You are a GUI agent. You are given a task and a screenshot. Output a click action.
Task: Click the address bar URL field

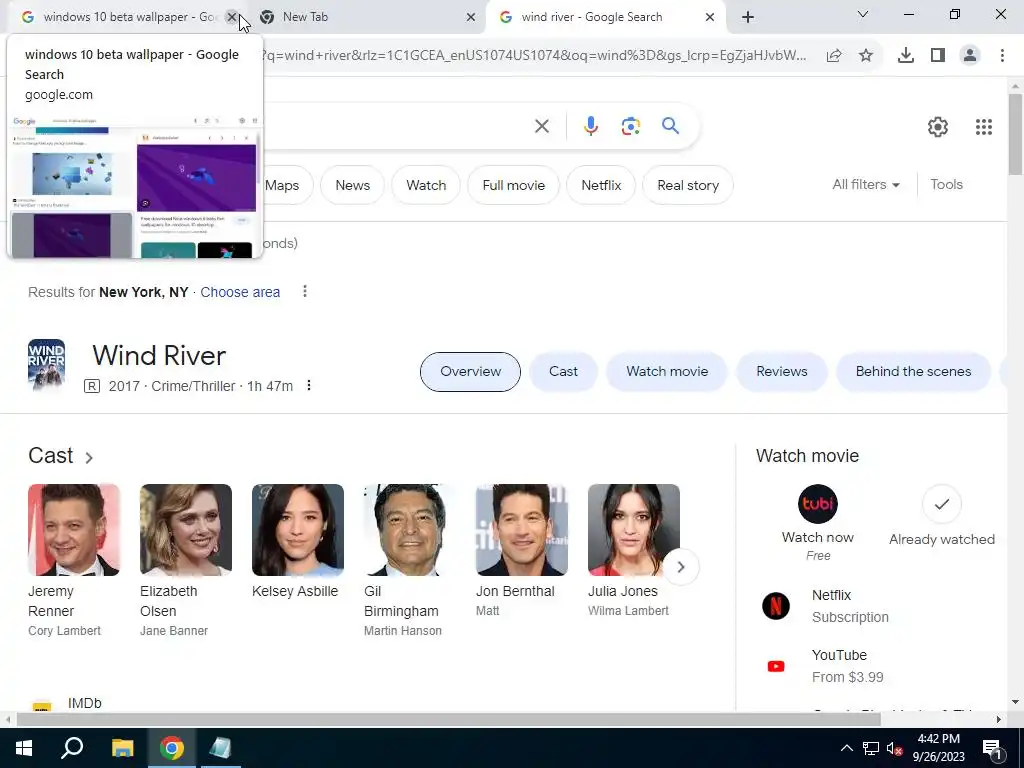tap(532, 56)
